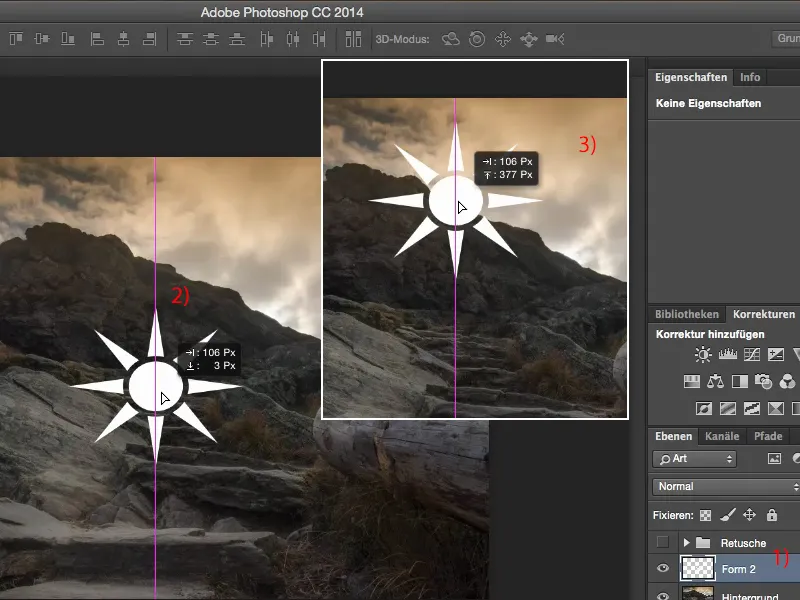
Task: Open the Normal blend mode dropdown
Action: [725, 487]
